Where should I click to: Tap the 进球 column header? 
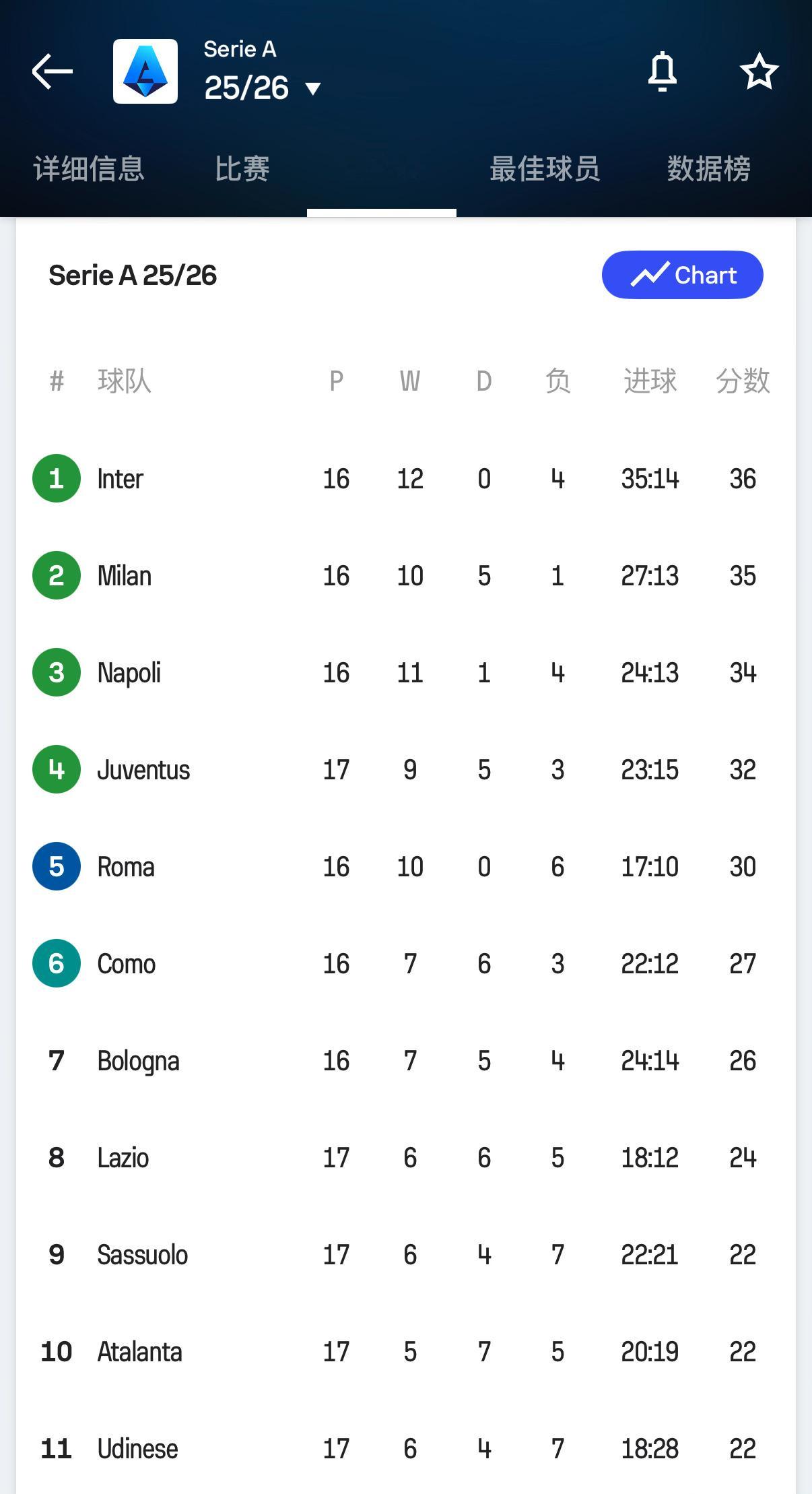(650, 381)
